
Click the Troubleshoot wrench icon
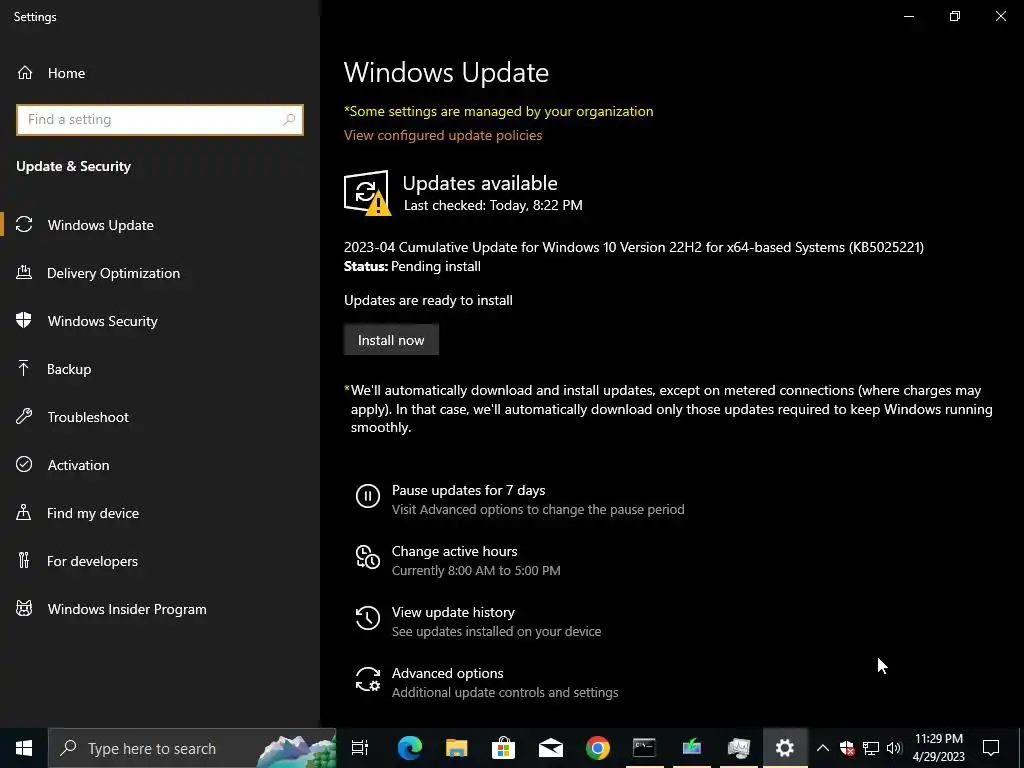pyautogui.click(x=24, y=416)
